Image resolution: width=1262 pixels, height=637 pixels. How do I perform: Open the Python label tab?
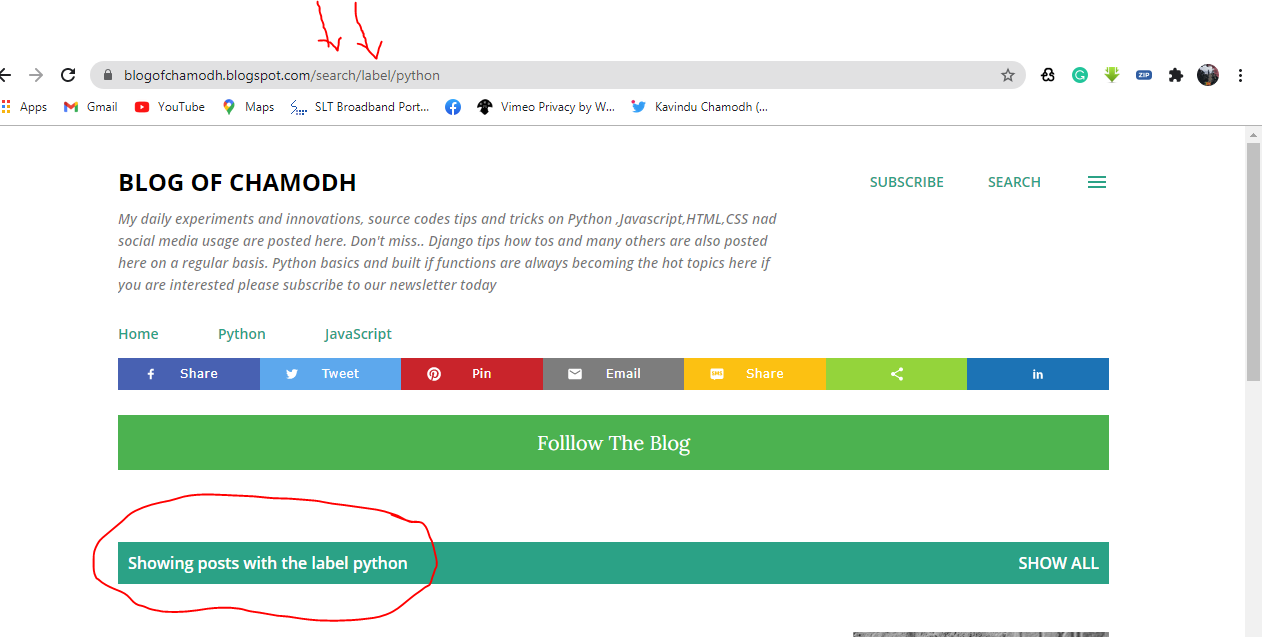242,334
